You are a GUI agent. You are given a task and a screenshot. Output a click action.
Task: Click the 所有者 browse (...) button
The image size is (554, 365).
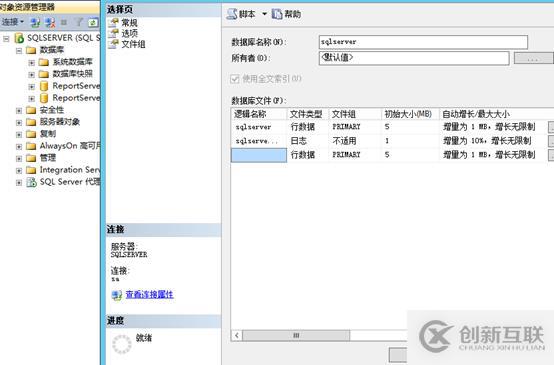coord(534,58)
